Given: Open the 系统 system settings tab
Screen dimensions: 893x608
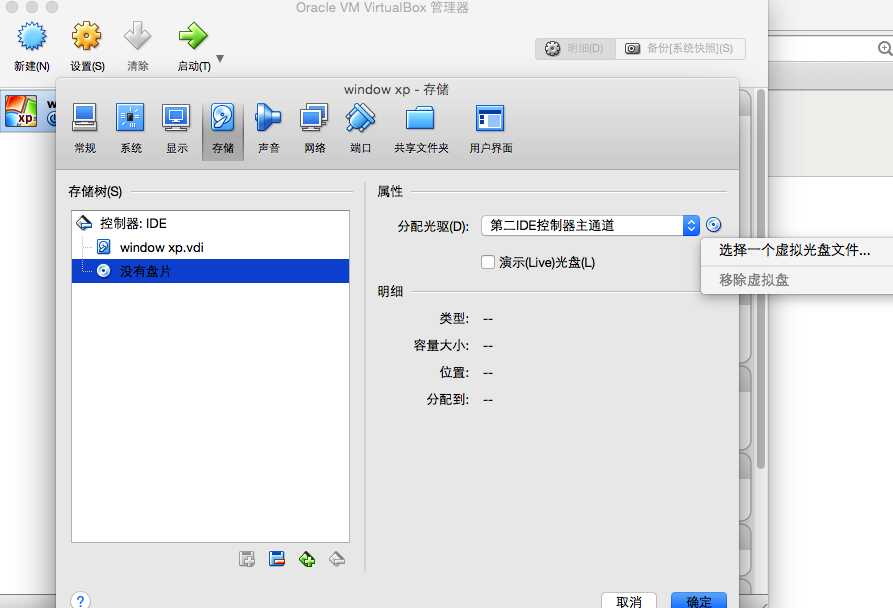Looking at the screenshot, I should [x=130, y=129].
